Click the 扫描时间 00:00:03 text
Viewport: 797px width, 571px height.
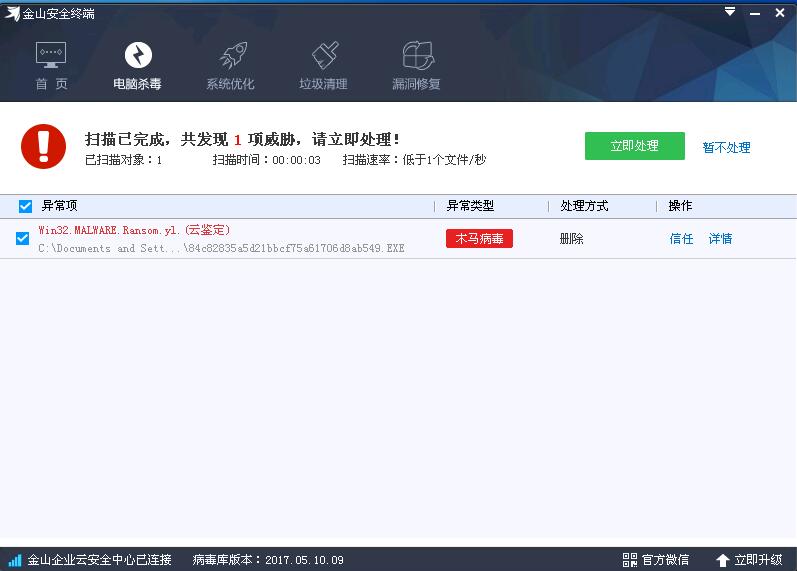pyautogui.click(x=266, y=160)
